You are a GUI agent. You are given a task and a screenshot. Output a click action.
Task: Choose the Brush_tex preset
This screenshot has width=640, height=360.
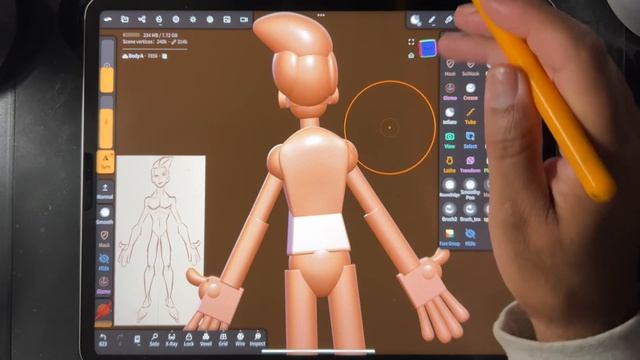point(470,213)
